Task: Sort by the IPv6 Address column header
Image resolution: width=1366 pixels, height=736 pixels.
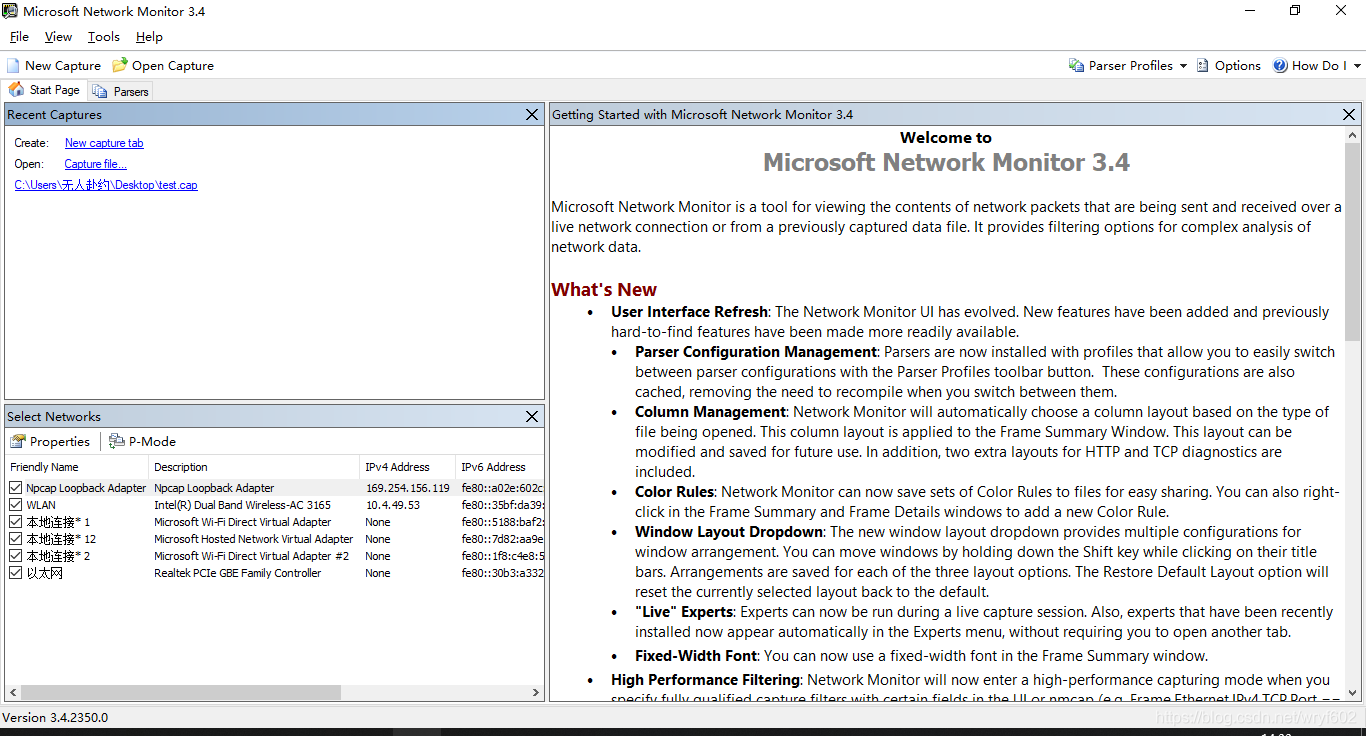Action: pyautogui.click(x=499, y=467)
